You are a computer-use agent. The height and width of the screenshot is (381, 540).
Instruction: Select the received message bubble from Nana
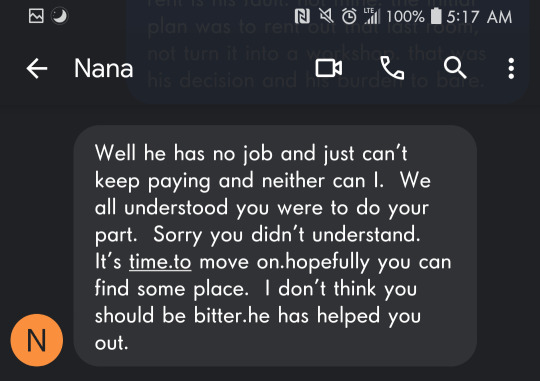click(x=275, y=246)
